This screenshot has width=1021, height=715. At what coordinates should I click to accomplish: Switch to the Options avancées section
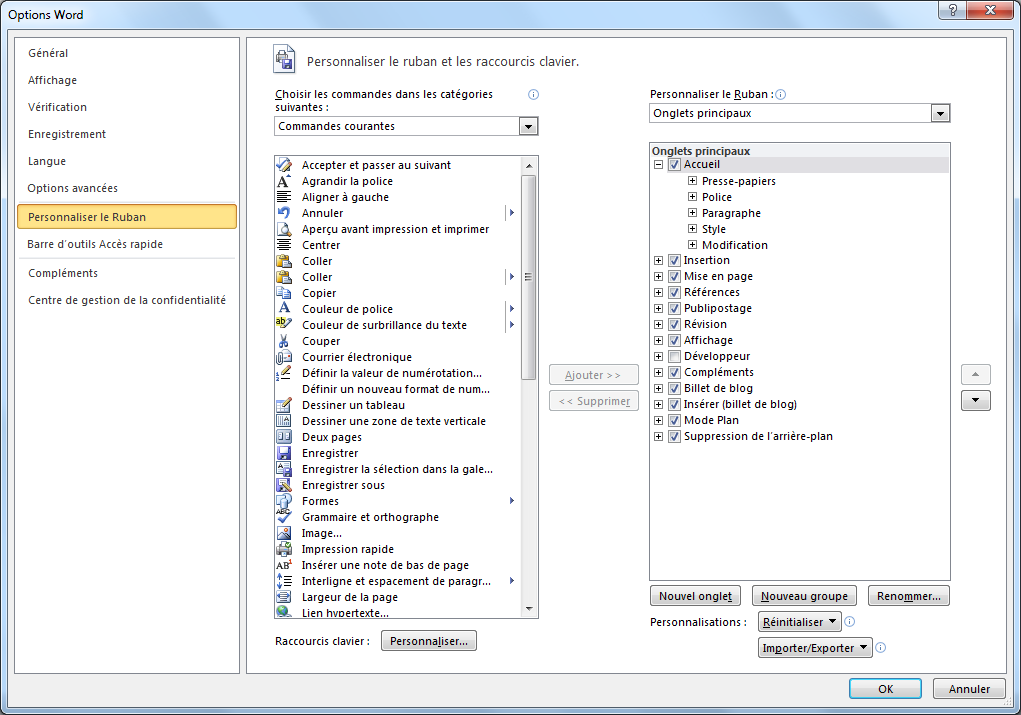(x=73, y=188)
